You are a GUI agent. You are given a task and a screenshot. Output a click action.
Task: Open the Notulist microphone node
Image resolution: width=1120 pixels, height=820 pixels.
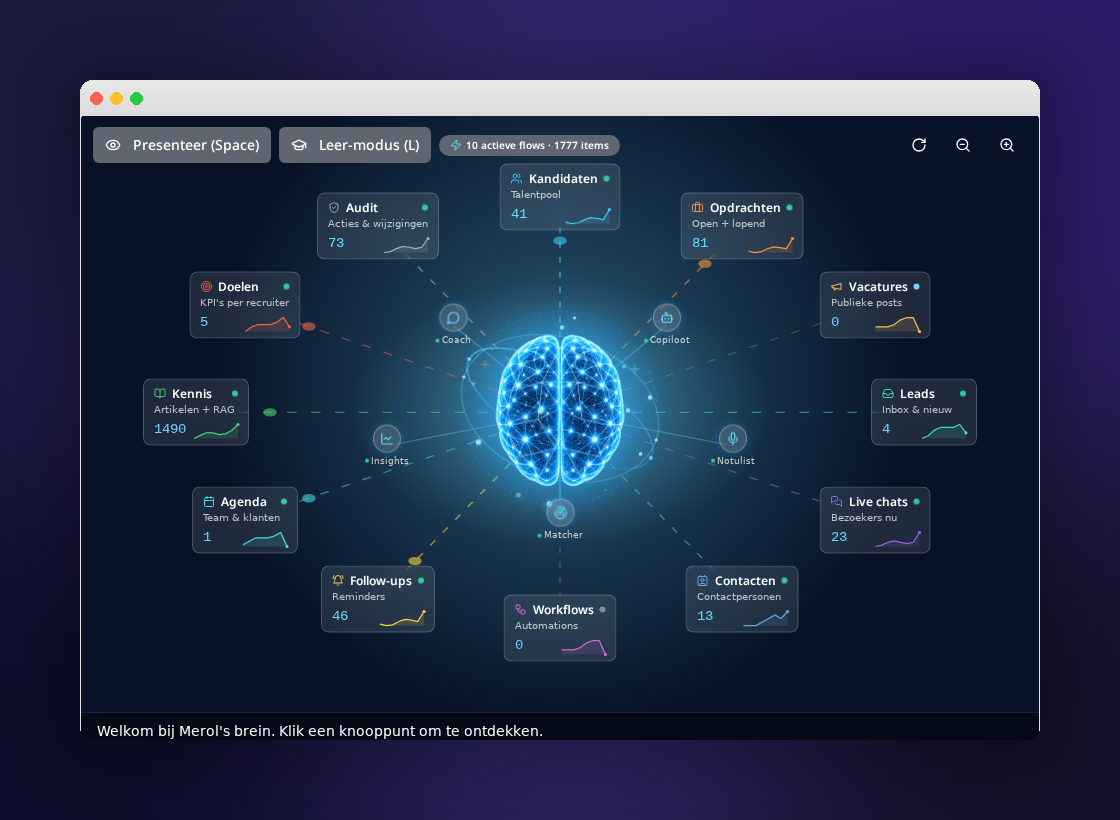[x=733, y=439]
